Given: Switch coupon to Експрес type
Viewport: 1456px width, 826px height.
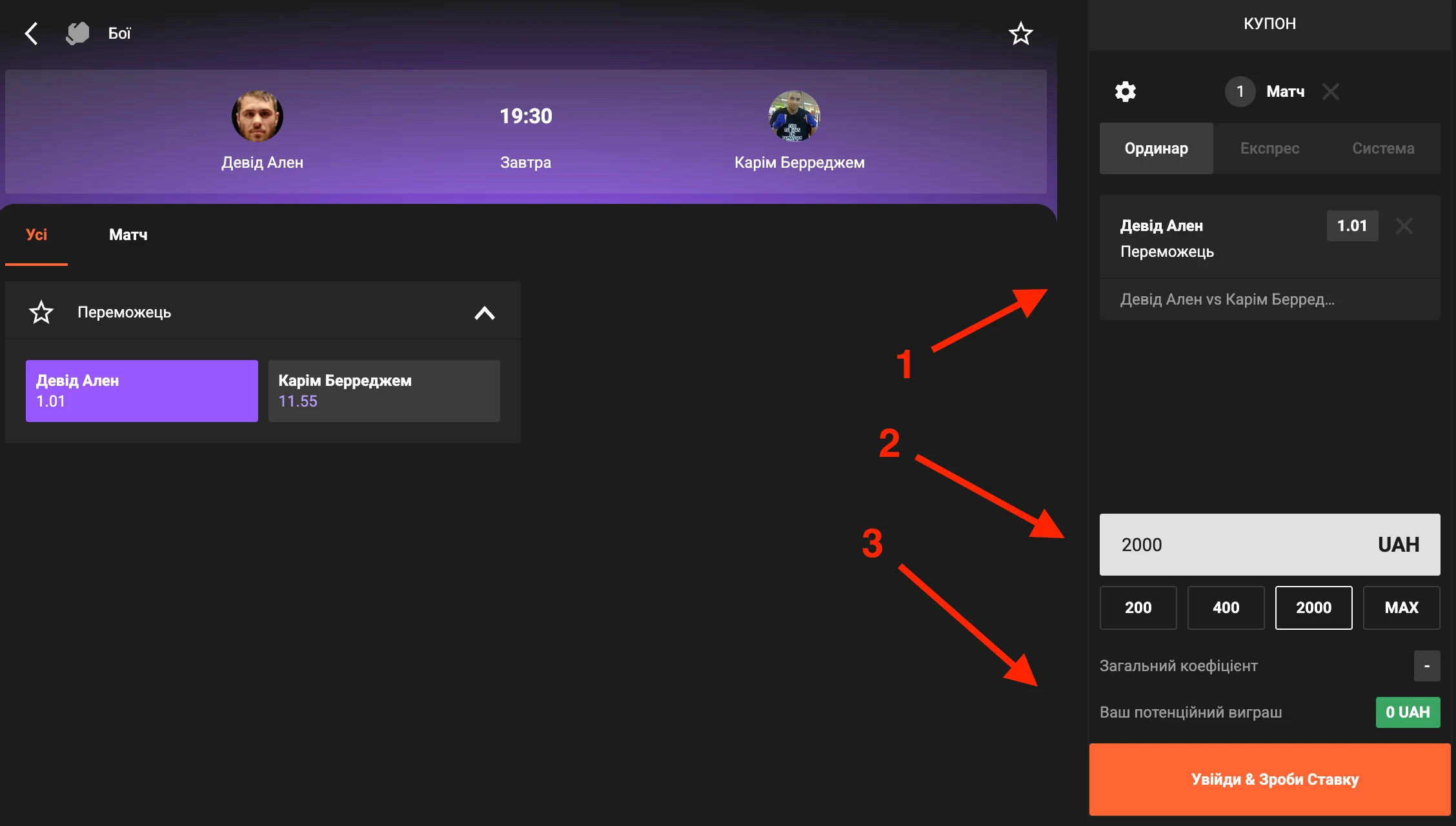Looking at the screenshot, I should click(1269, 148).
